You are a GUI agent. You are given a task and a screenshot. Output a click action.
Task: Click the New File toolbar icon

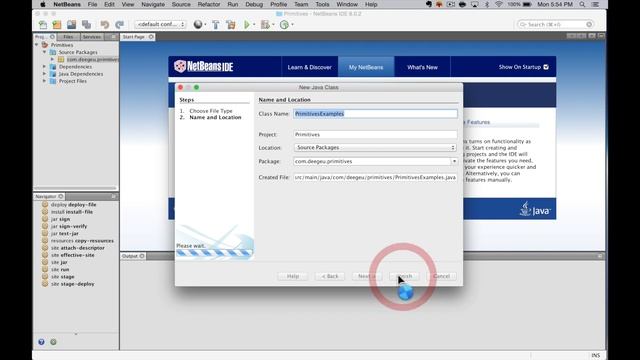42,24
